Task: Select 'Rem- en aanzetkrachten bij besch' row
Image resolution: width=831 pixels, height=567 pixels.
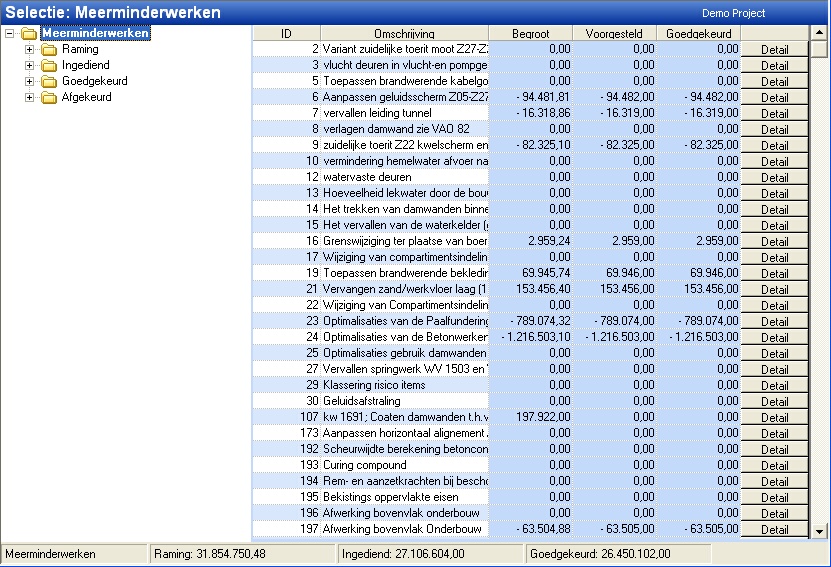Action: (x=404, y=481)
